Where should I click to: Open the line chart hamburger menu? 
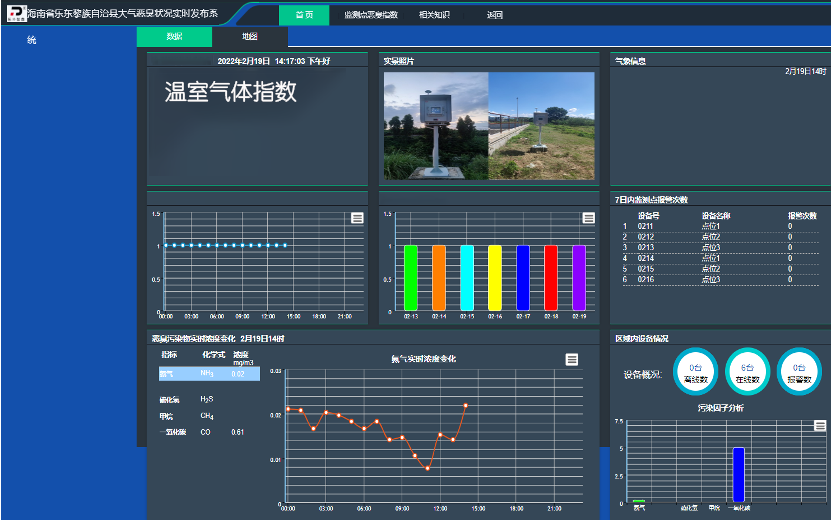[357, 219]
